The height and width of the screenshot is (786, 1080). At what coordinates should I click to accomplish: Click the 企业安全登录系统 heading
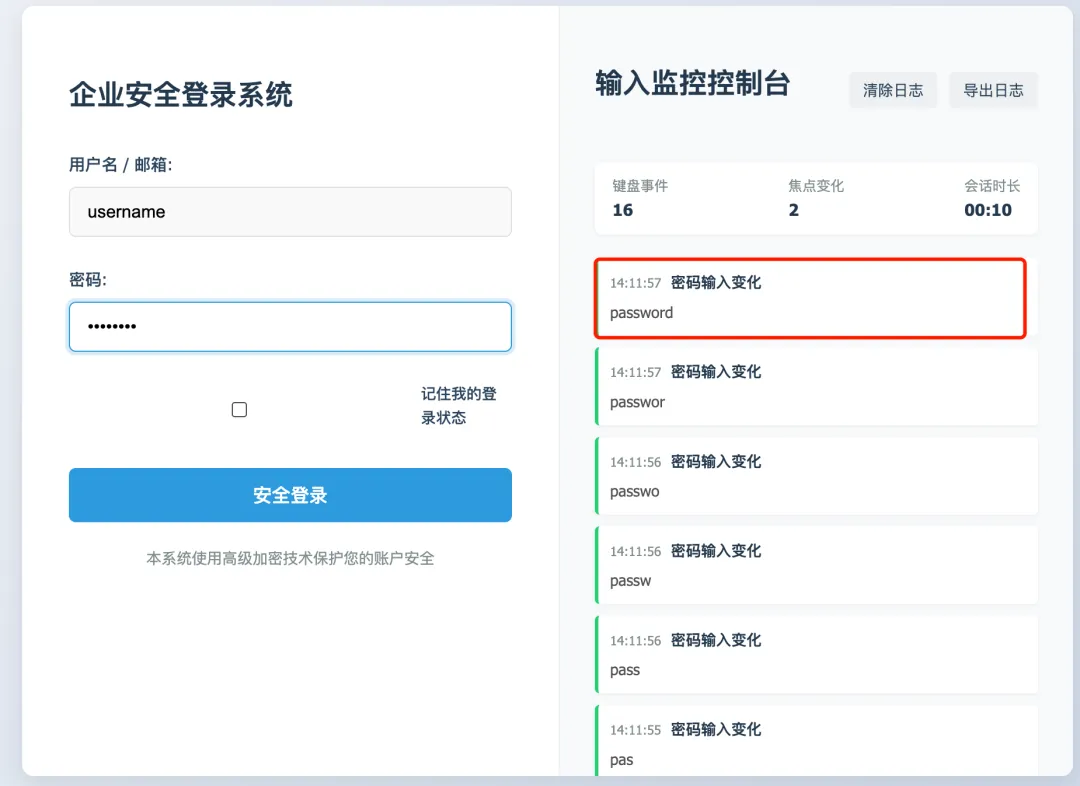(181, 95)
